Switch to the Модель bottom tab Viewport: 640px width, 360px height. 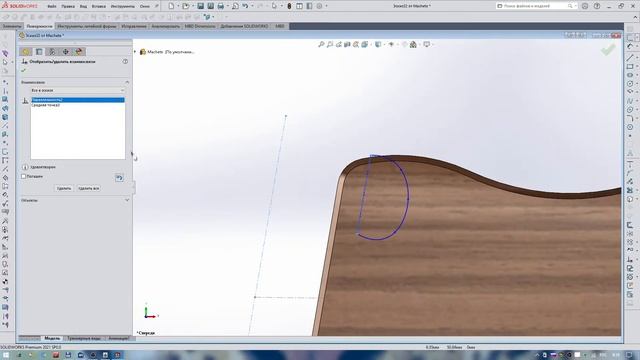tap(52, 338)
